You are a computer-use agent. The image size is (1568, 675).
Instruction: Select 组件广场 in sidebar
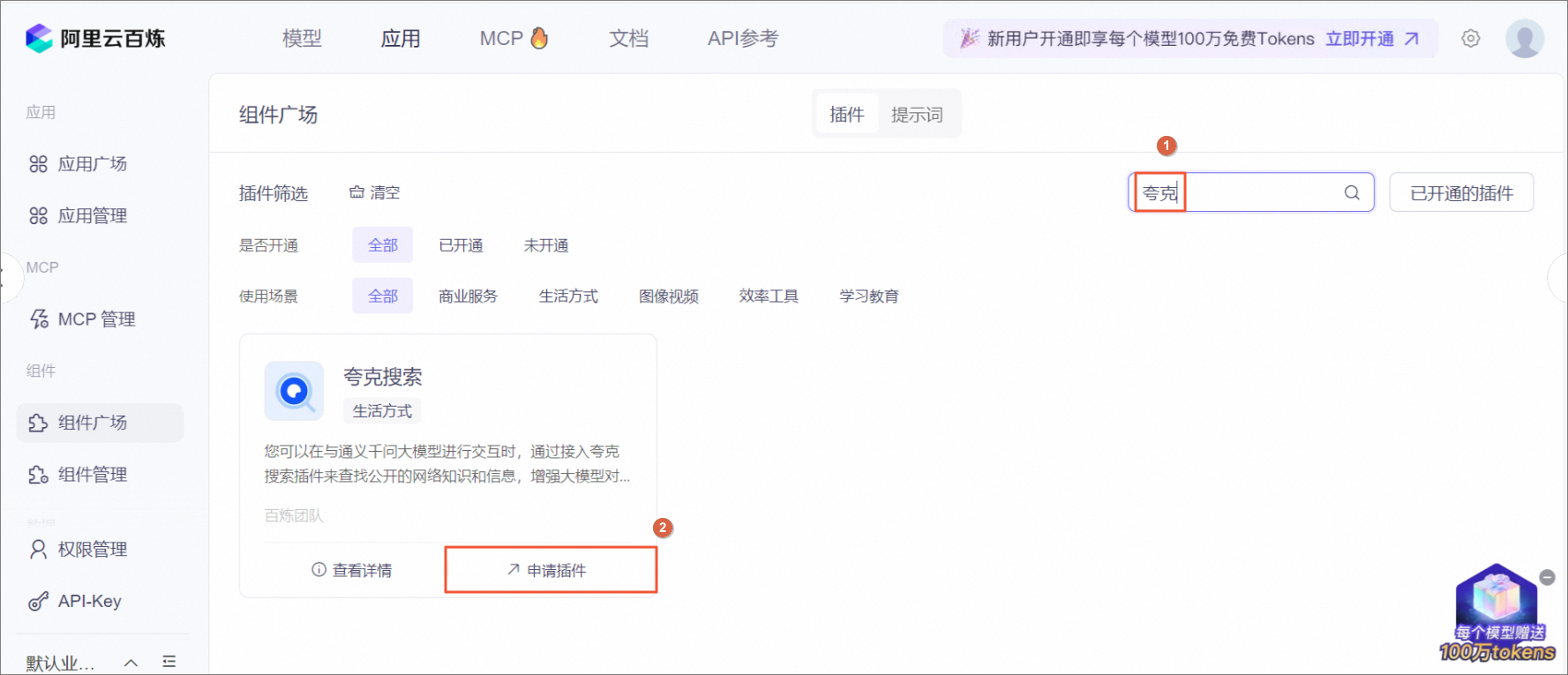coord(100,423)
